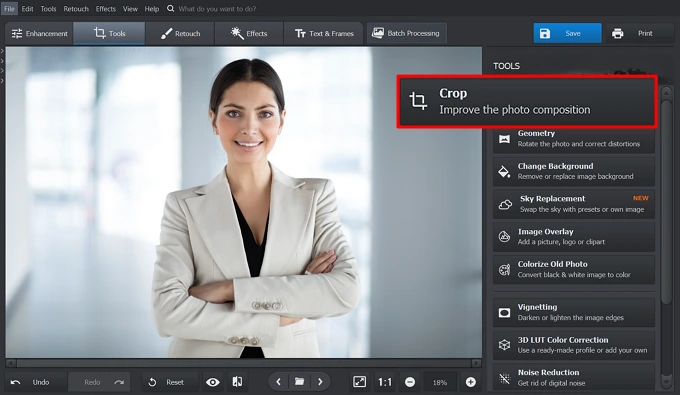Click the Image Overlay icon
The width and height of the screenshot is (680, 395).
pyautogui.click(x=504, y=237)
